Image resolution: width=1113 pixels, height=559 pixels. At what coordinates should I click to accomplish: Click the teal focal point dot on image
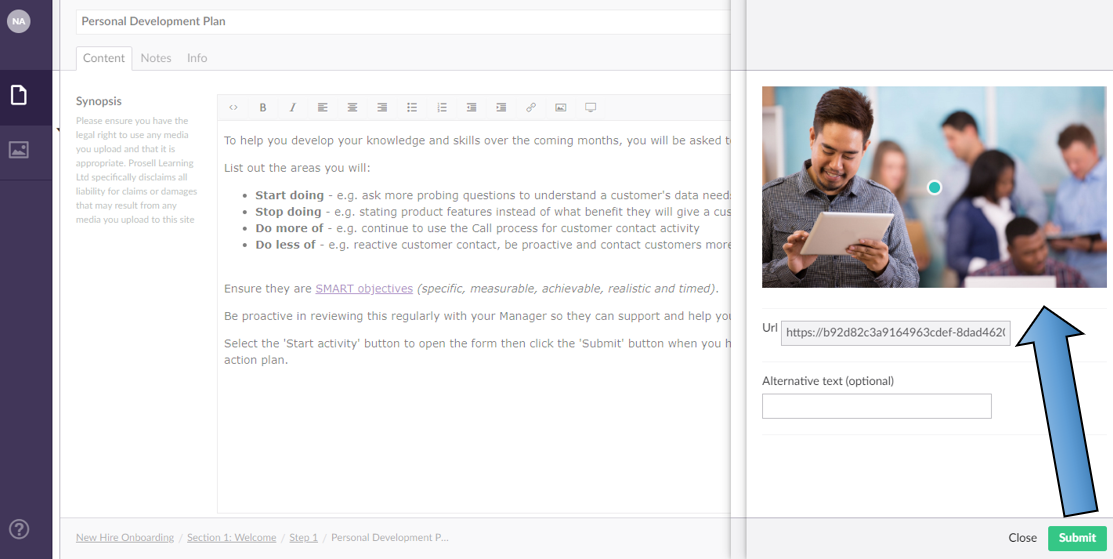click(x=935, y=187)
